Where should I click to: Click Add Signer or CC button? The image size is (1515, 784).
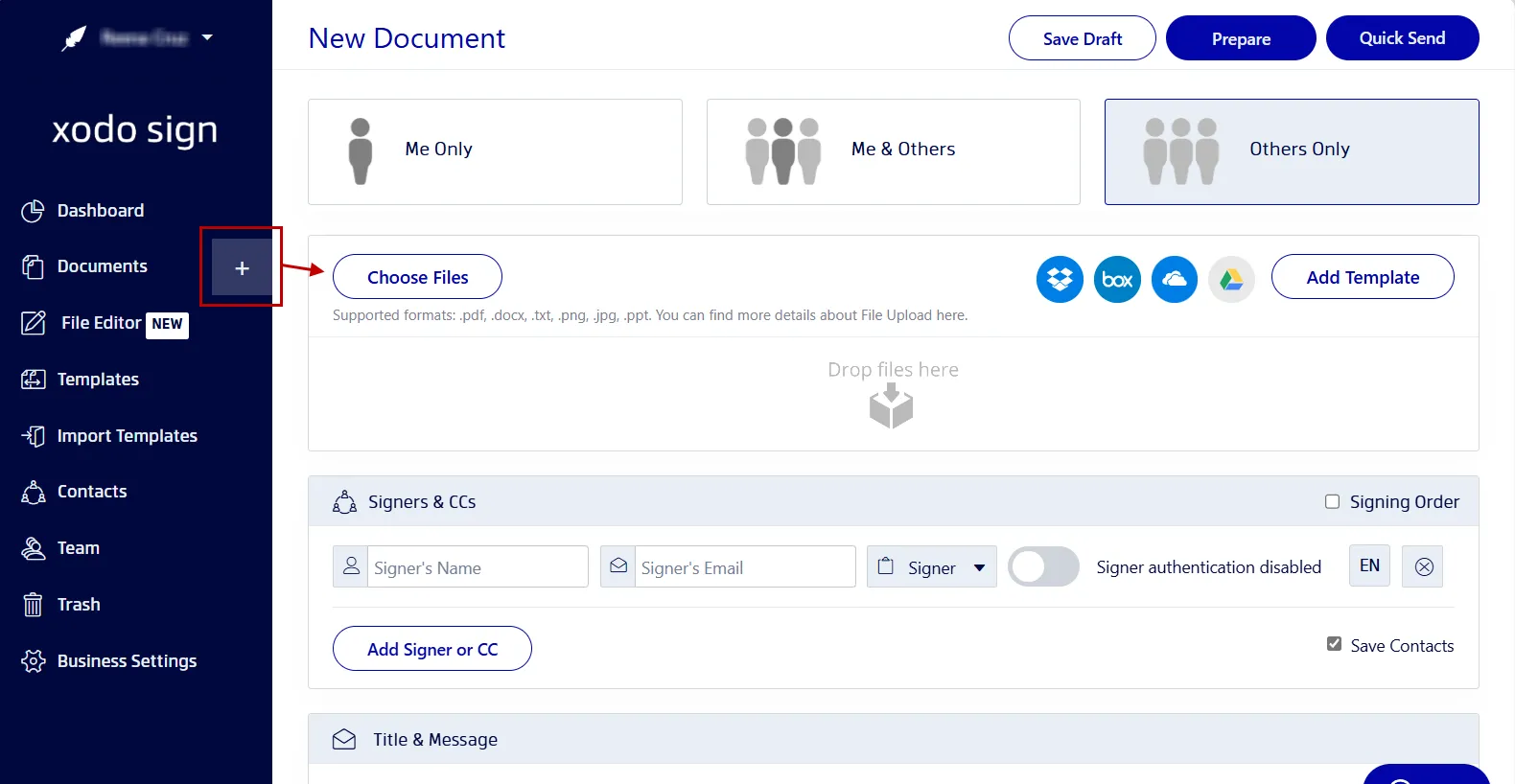[432, 649]
